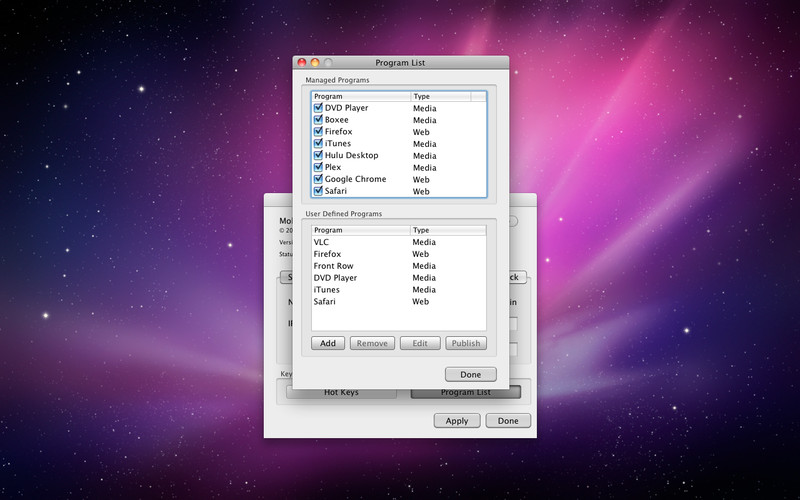This screenshot has height=500, width=800.
Task: Uncheck the DVD Player checkbox
Action: pyautogui.click(x=318, y=108)
